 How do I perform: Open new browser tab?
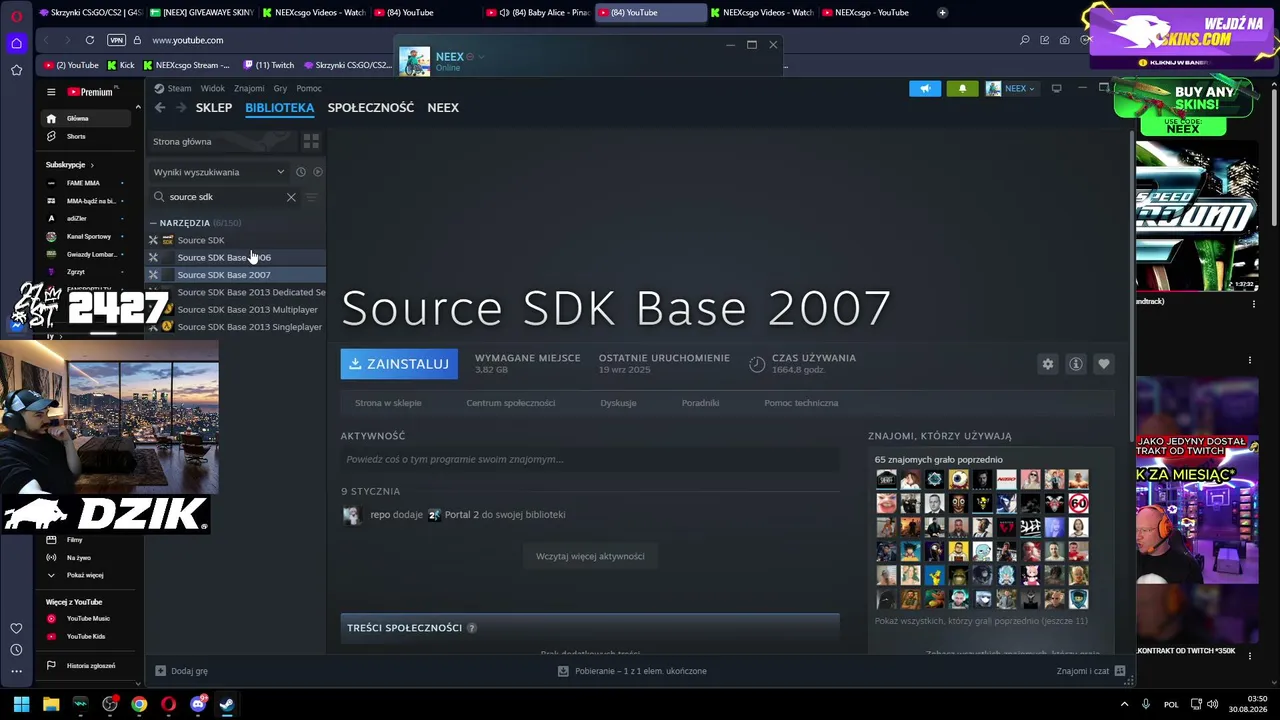[x=942, y=13]
